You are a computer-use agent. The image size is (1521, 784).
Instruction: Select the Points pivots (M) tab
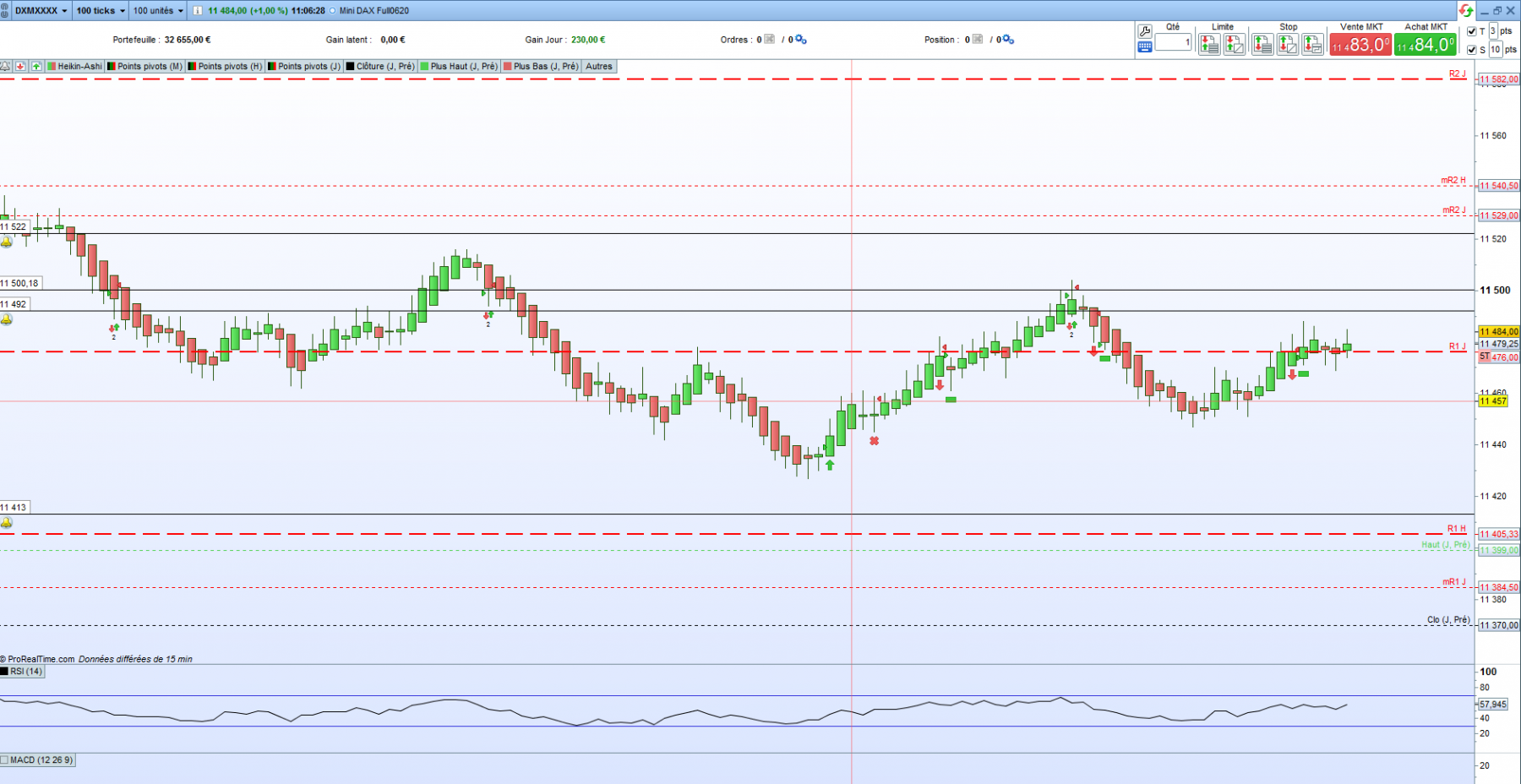point(144,66)
